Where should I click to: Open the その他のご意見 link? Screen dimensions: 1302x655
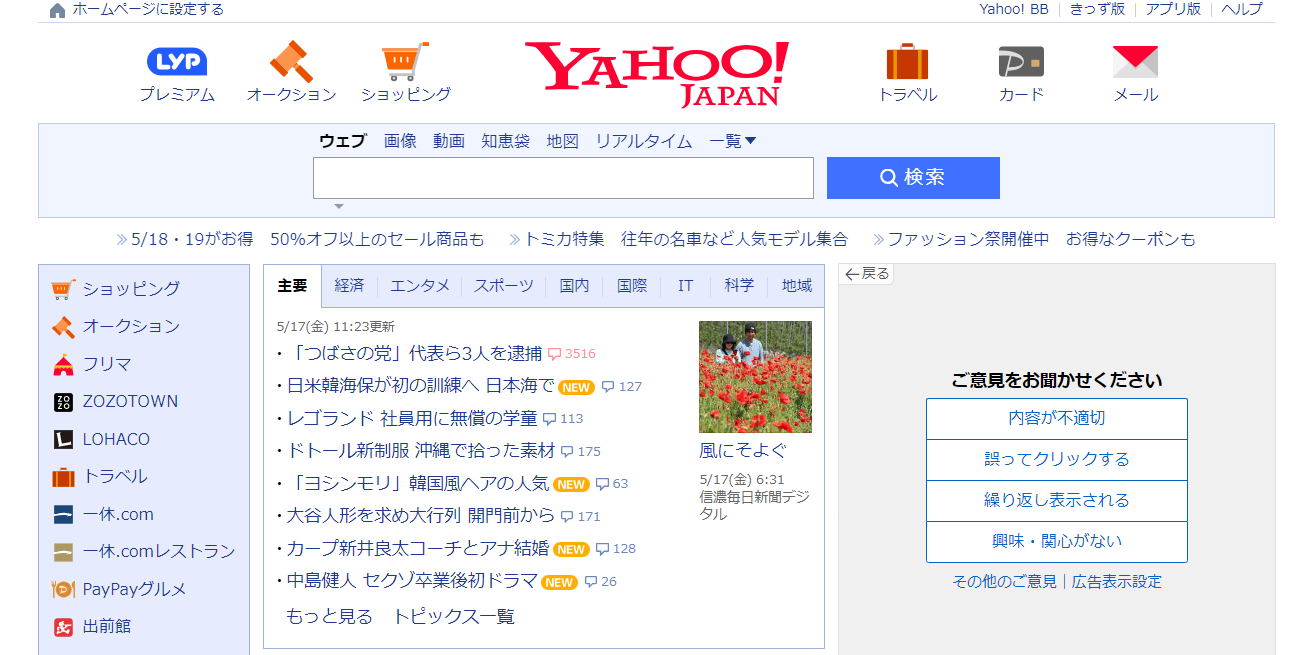coord(1004,582)
